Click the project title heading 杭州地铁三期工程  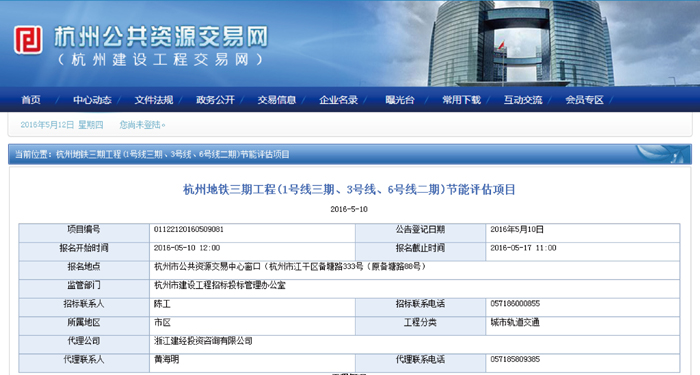pyautogui.click(x=349, y=189)
